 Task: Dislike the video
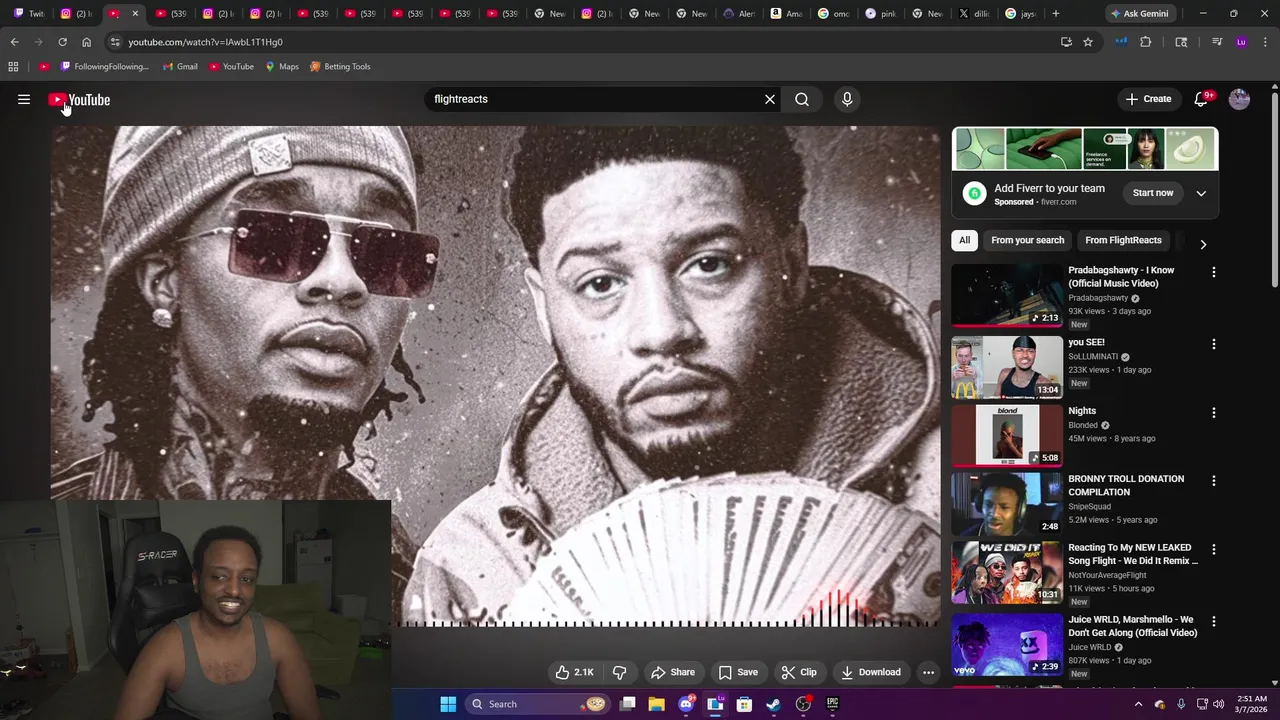click(619, 672)
